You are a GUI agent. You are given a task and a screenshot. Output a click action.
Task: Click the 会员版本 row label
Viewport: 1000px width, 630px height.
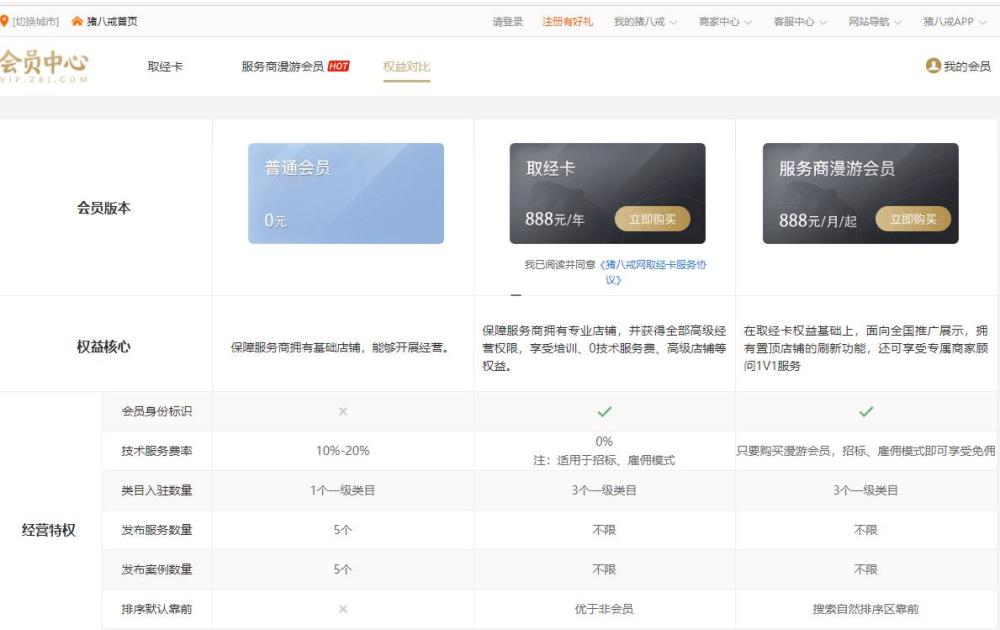pos(104,208)
